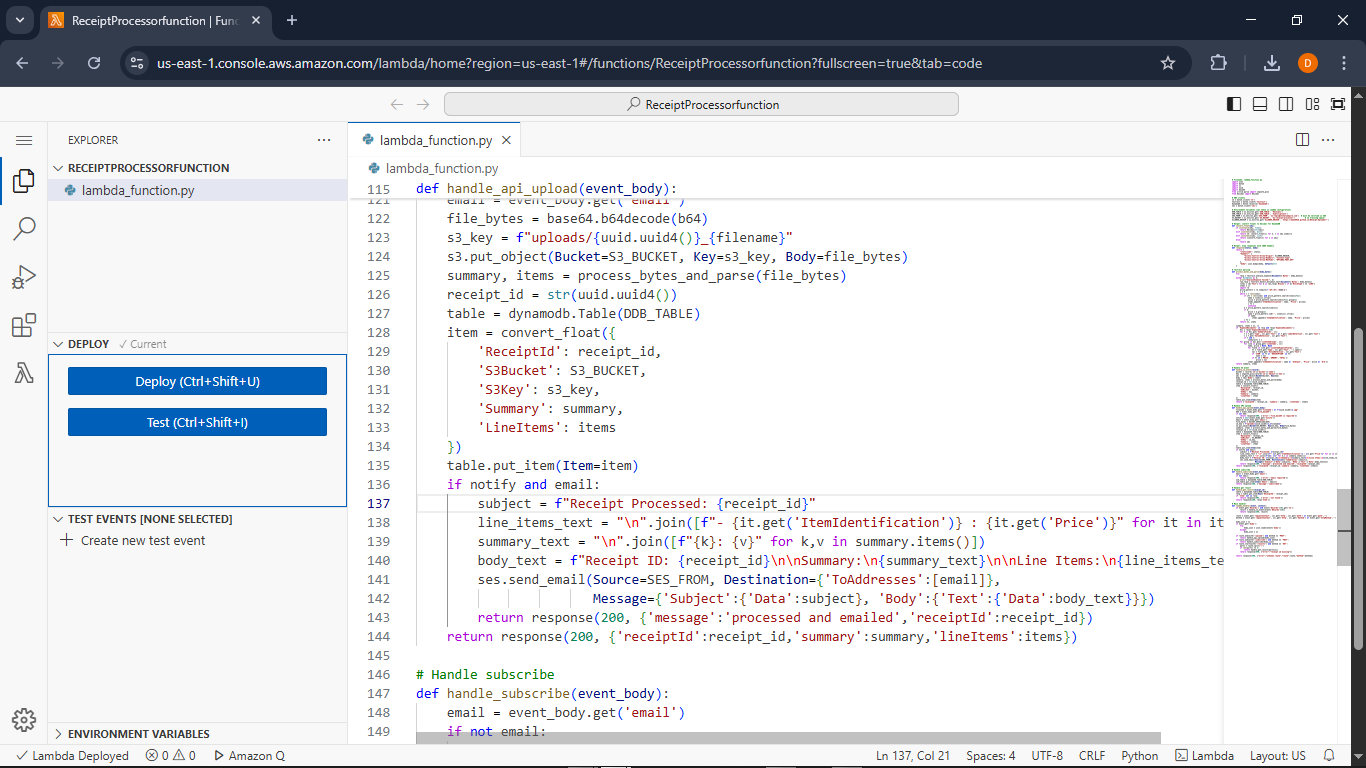Open the Search view in the activity bar
Screen dimensions: 1366x768
tap(24, 228)
